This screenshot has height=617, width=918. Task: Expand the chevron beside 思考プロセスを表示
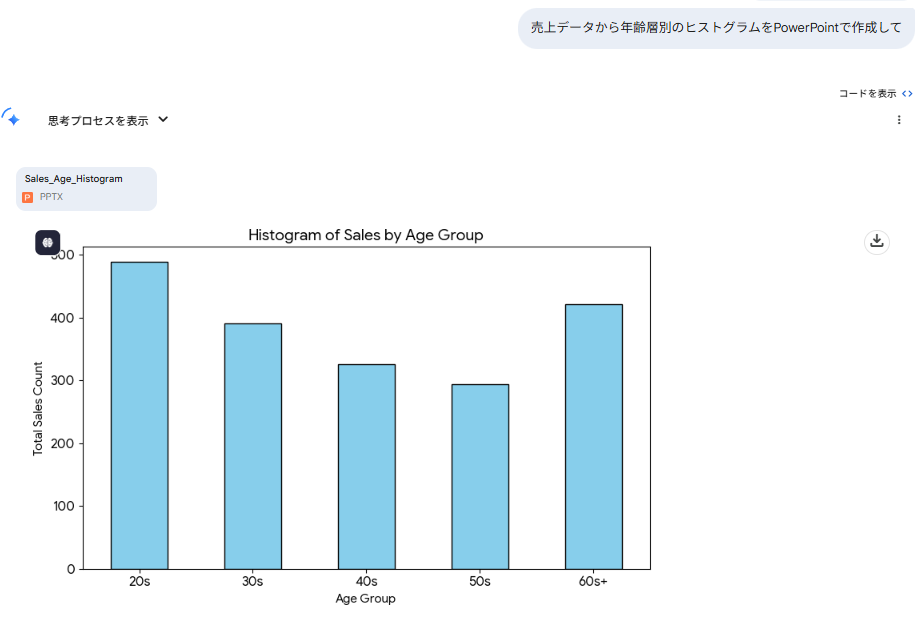[x=163, y=120]
